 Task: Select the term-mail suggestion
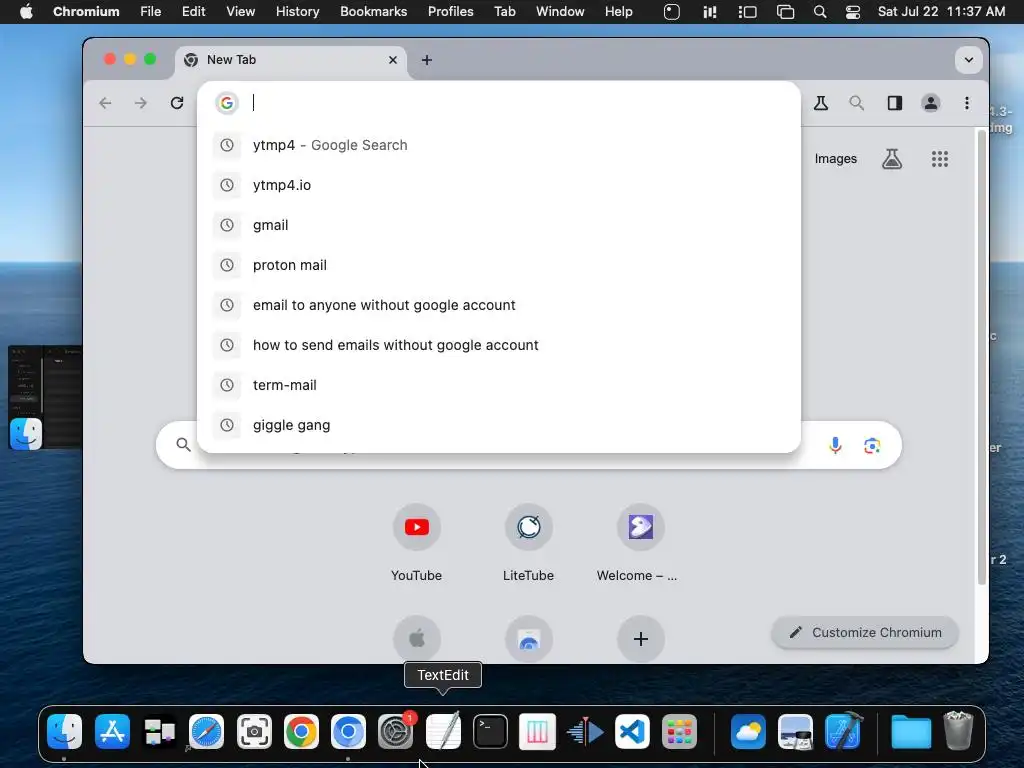(499, 385)
